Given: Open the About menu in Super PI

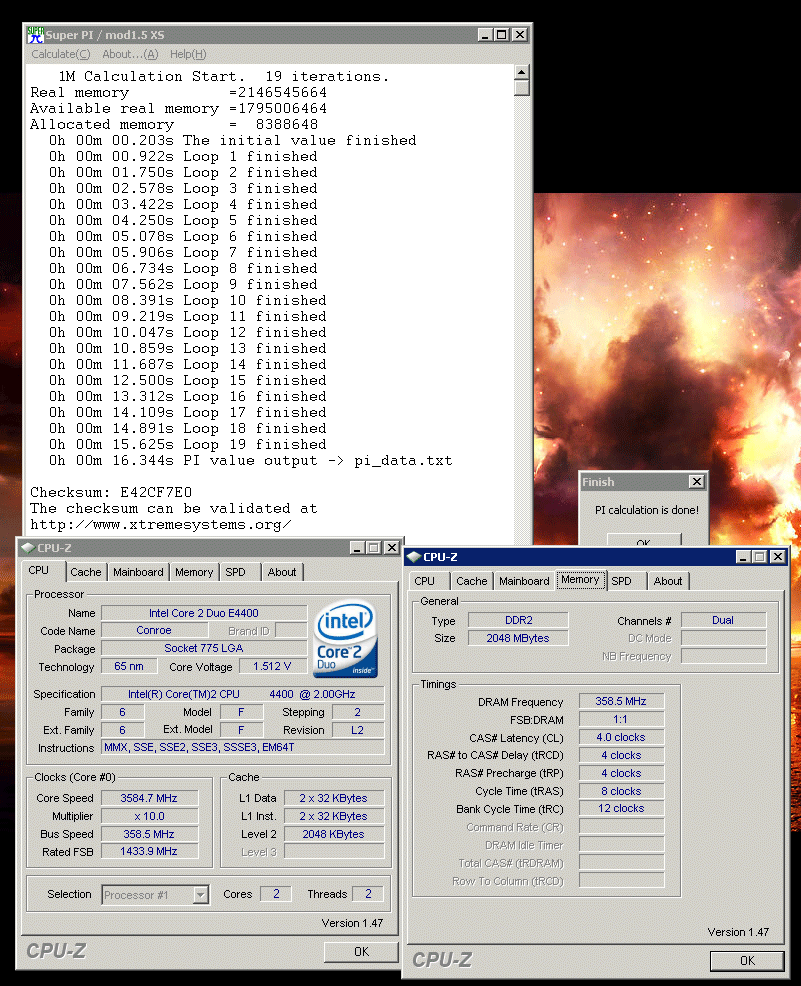Looking at the screenshot, I should pos(130,54).
